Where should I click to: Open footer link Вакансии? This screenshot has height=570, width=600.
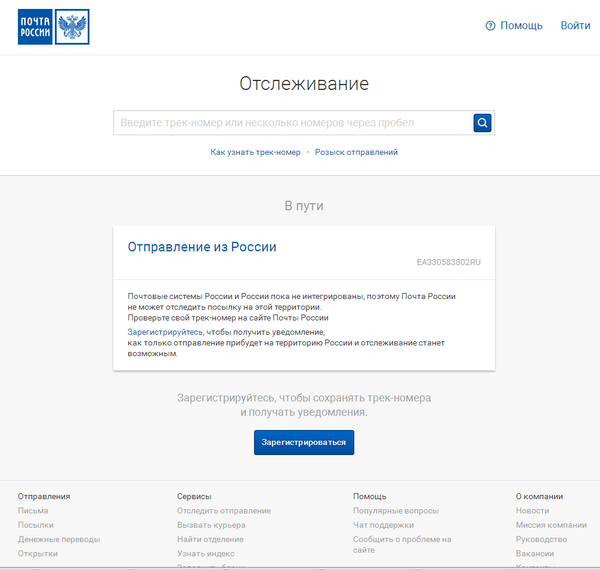(x=535, y=554)
